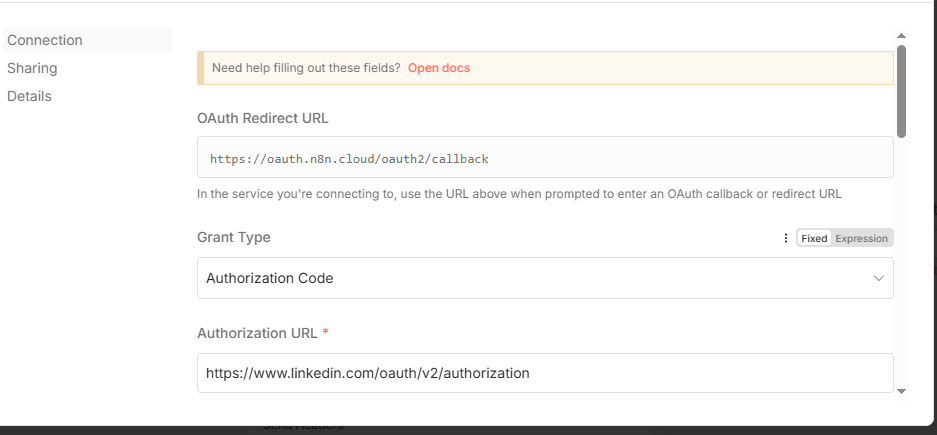Viewport: 937px width, 435px height.
Task: Go to the Details tab
Action: pyautogui.click(x=29, y=96)
